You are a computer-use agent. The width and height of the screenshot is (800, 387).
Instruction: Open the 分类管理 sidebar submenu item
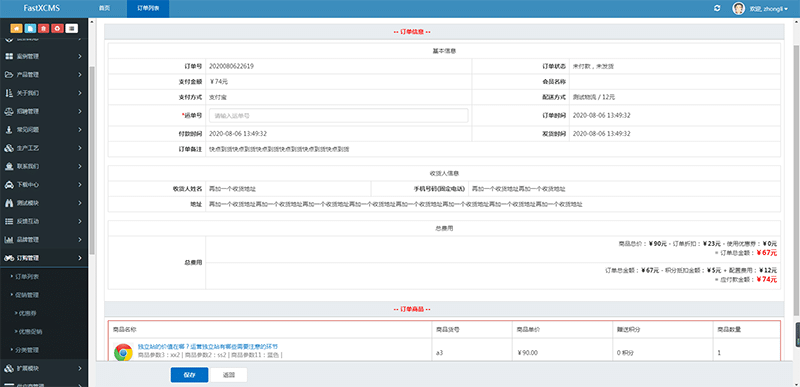tap(28, 350)
